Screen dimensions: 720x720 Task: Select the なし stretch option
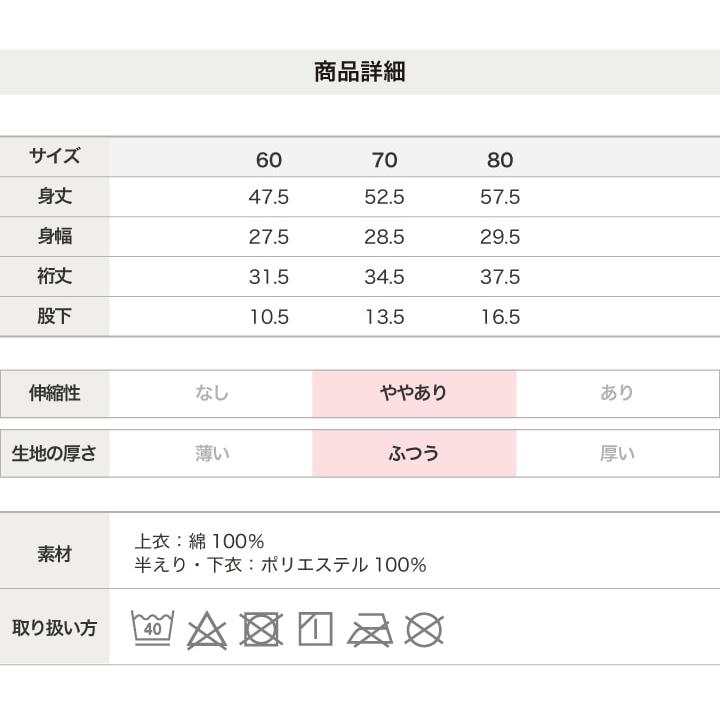point(212,393)
